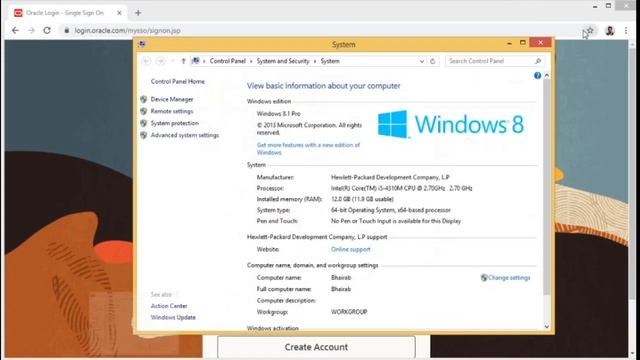Click Change settings link

pos(509,278)
